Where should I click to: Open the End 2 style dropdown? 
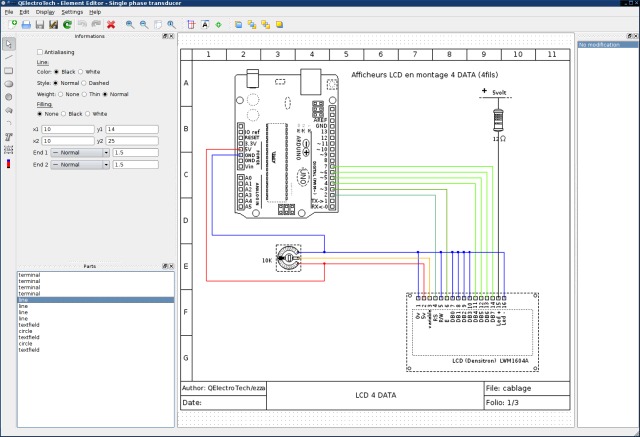pyautogui.click(x=80, y=164)
